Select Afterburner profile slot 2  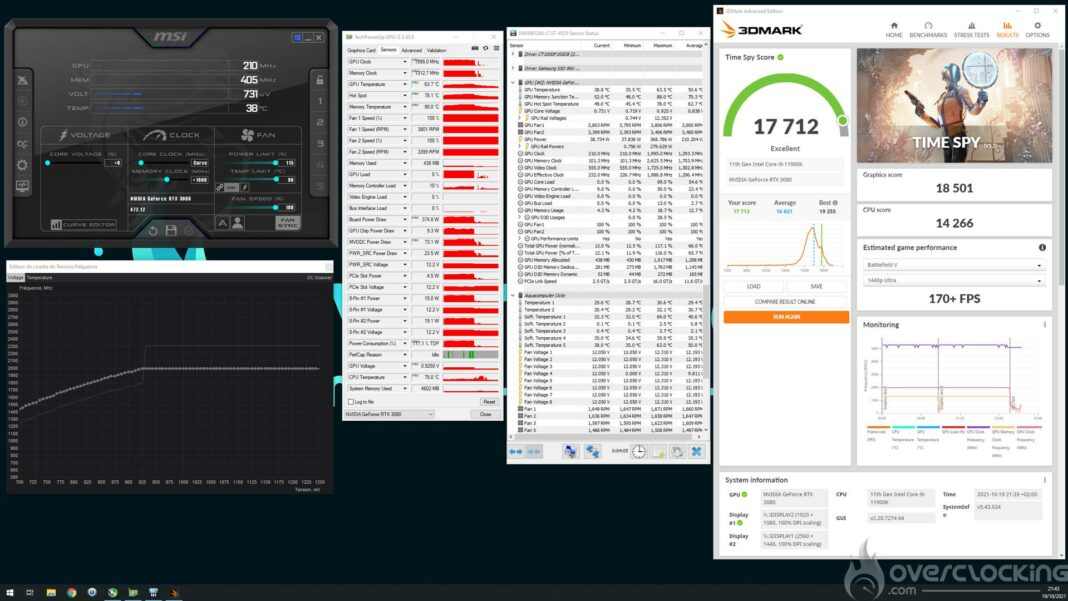[319, 122]
